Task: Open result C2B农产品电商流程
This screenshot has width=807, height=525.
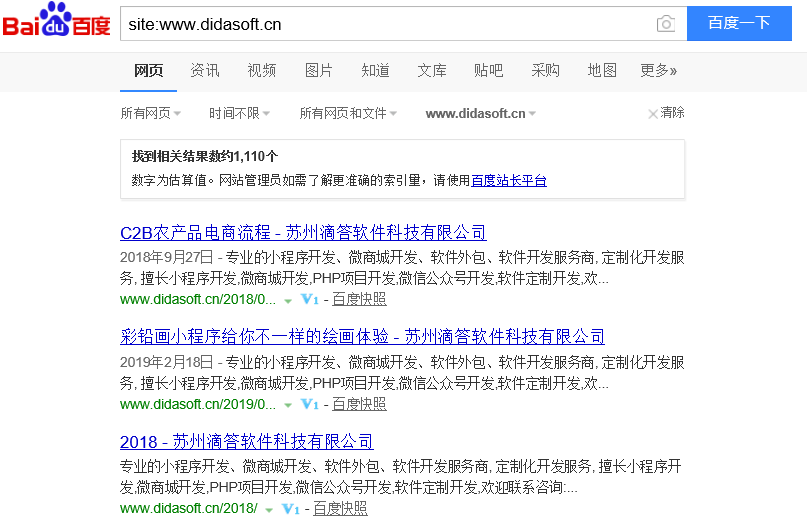Action: pyautogui.click(x=303, y=233)
